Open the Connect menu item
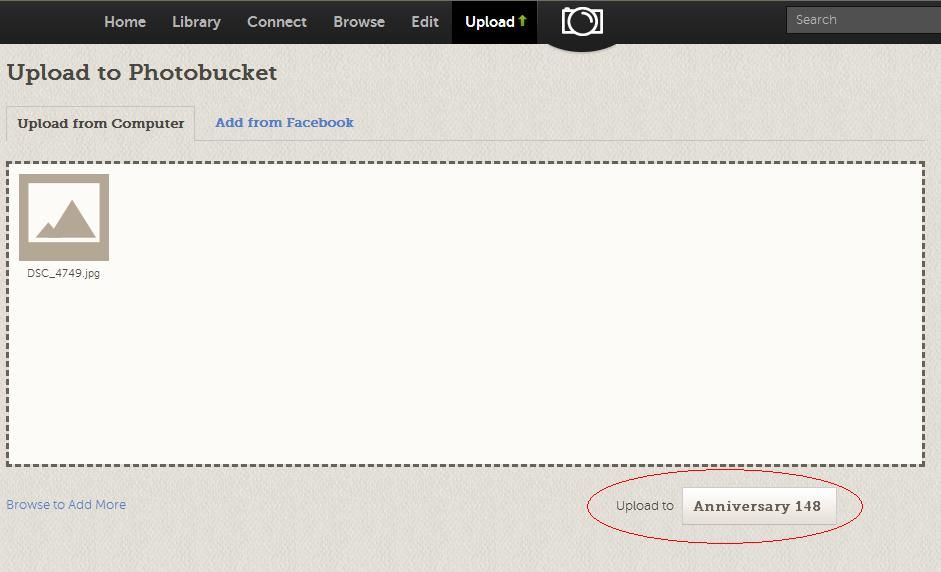This screenshot has width=941, height=572. pos(277,22)
